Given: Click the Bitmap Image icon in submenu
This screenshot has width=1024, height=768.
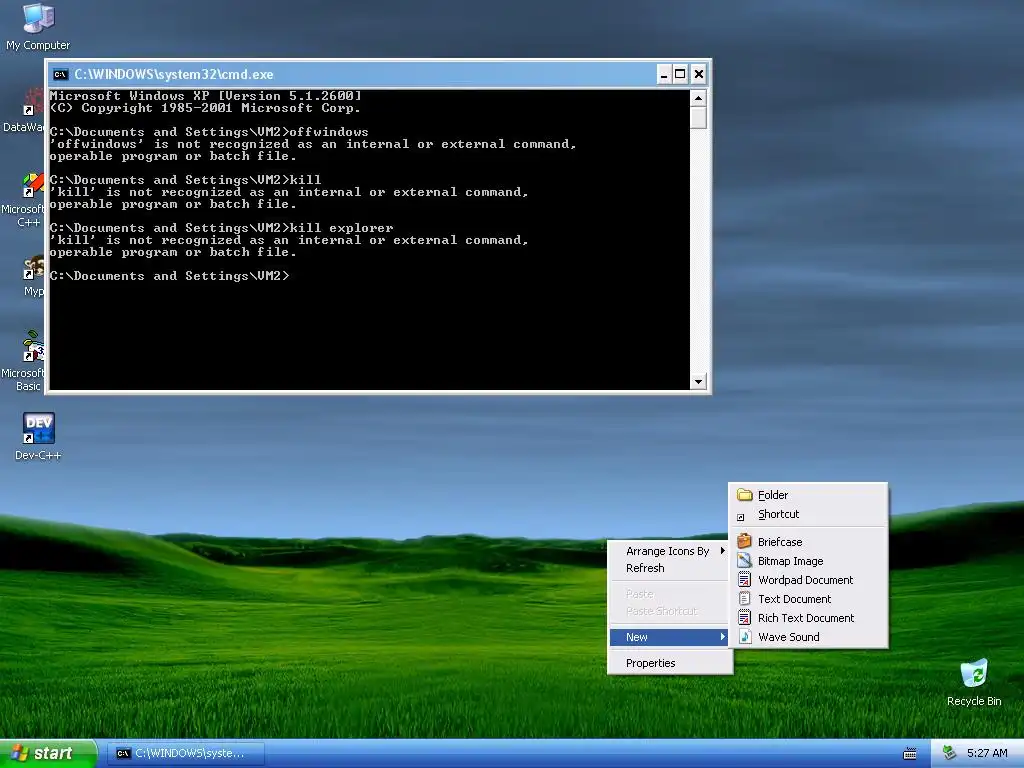Looking at the screenshot, I should pyautogui.click(x=744, y=560).
